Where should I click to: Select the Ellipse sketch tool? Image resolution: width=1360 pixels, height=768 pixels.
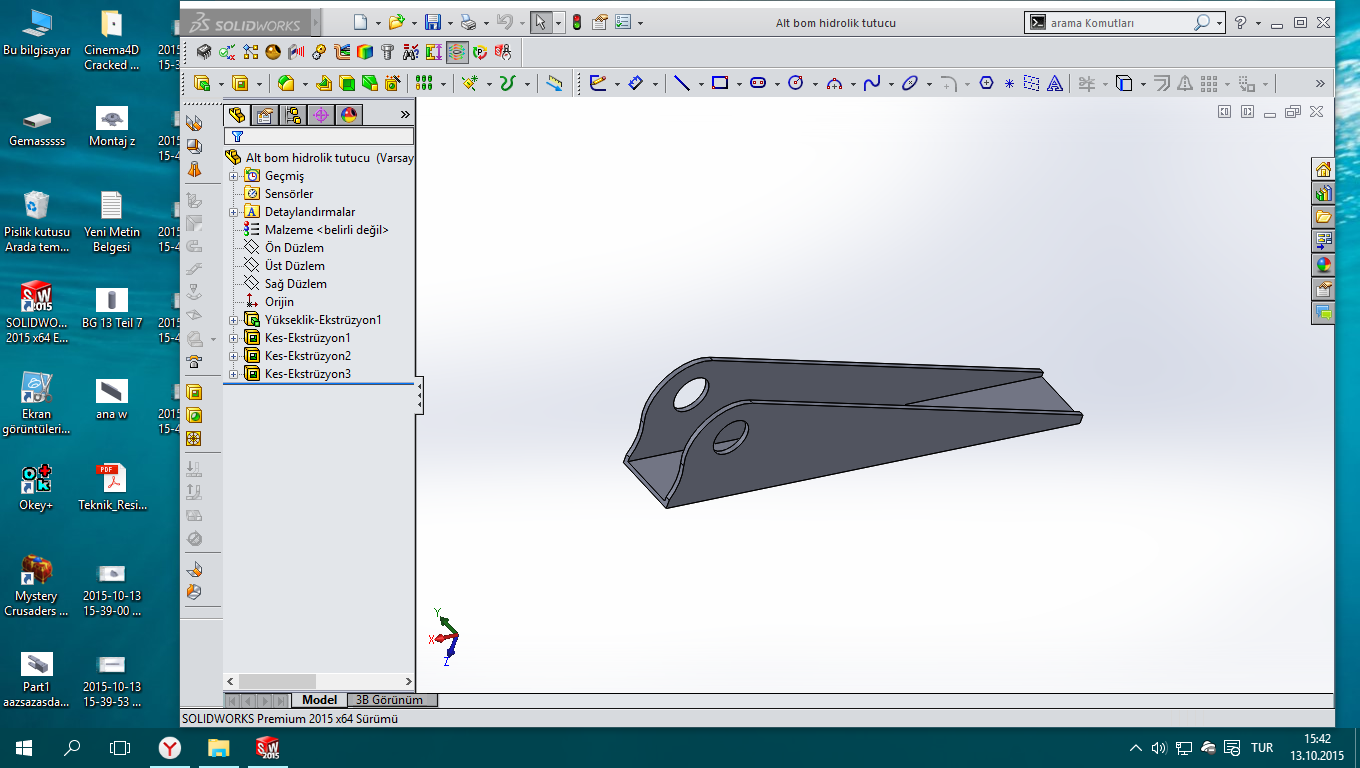[910, 84]
